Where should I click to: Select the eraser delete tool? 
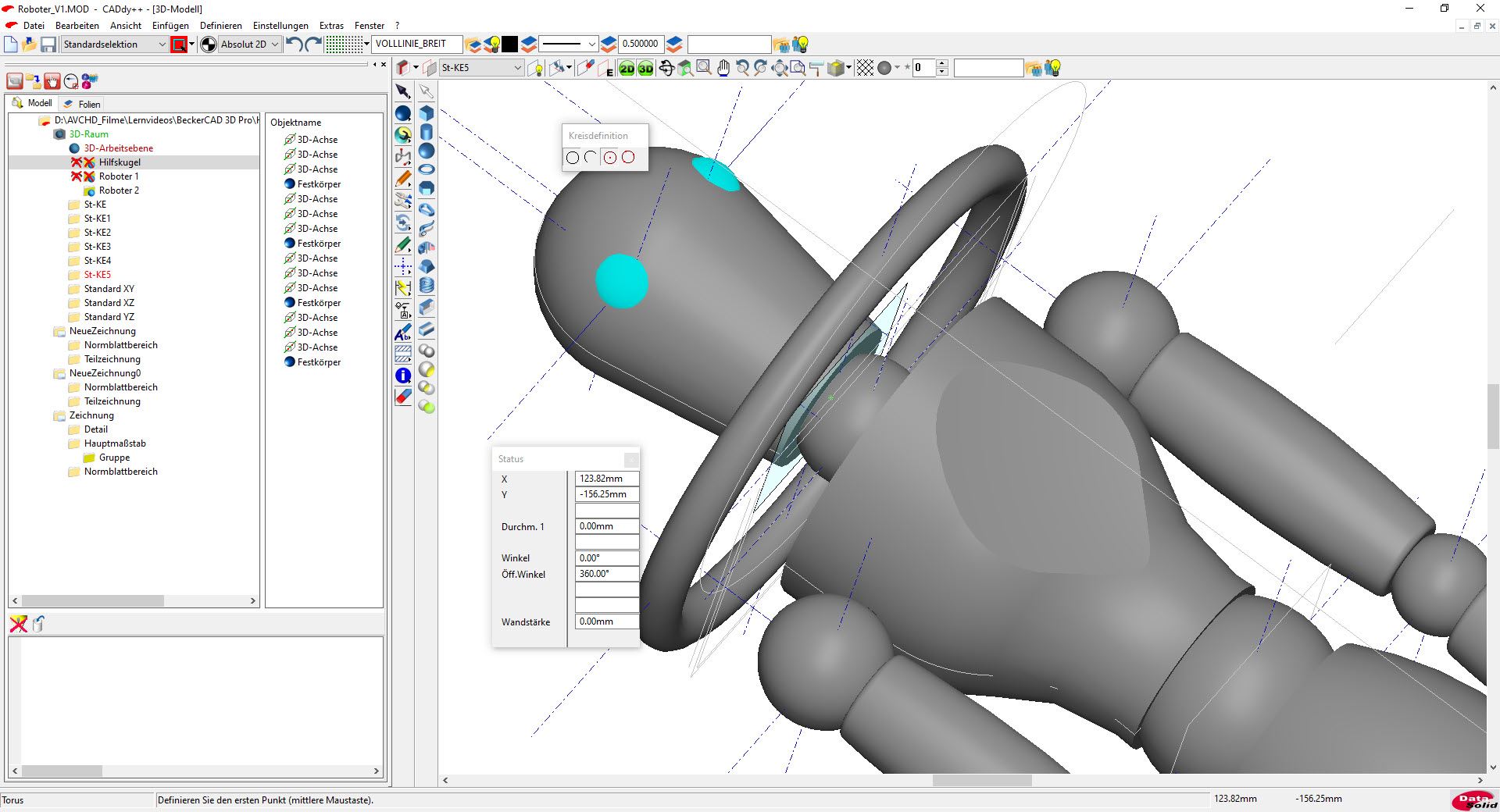tap(403, 397)
